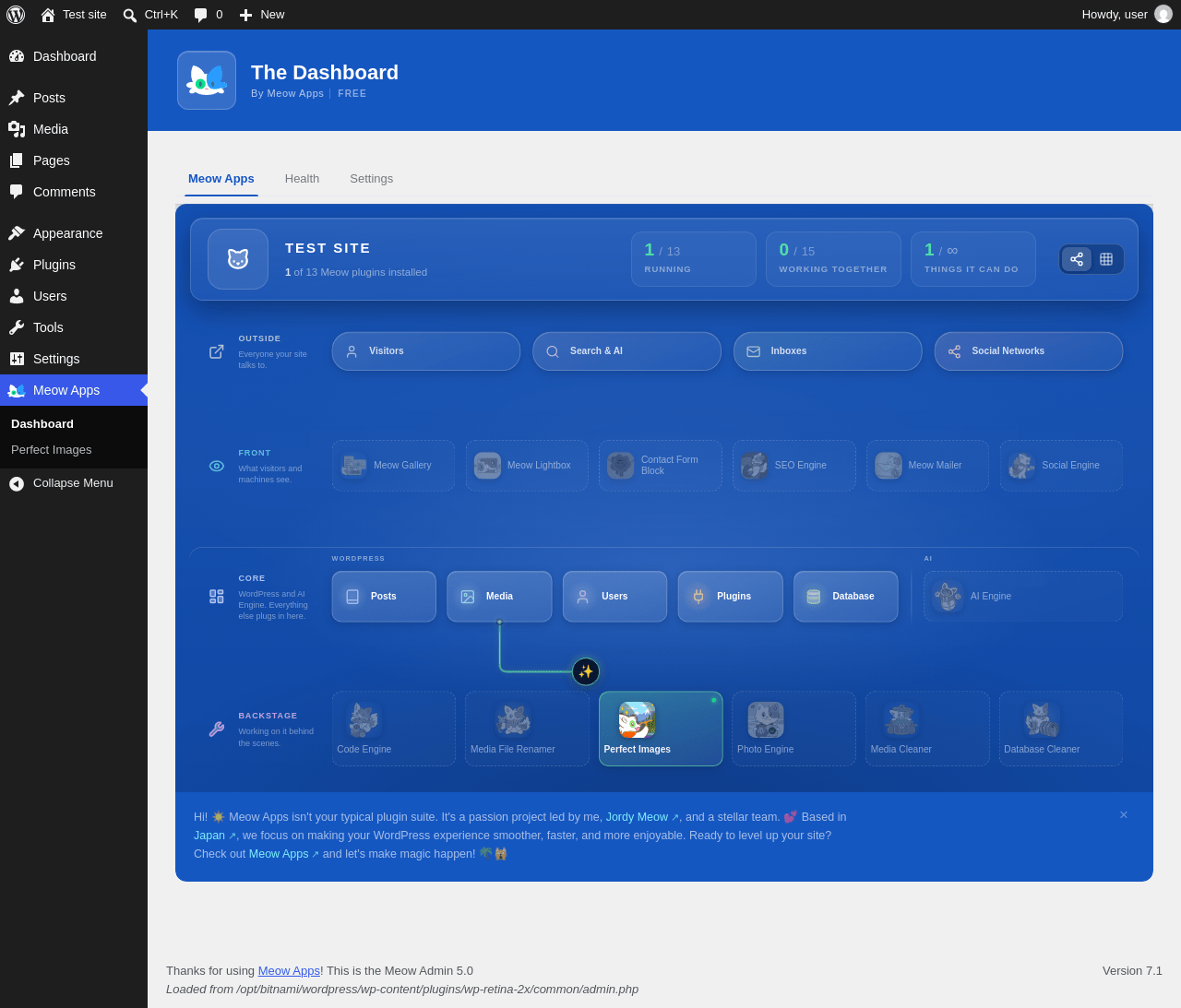Switch to the Health tab
The width and height of the screenshot is (1181, 1008).
(x=302, y=179)
